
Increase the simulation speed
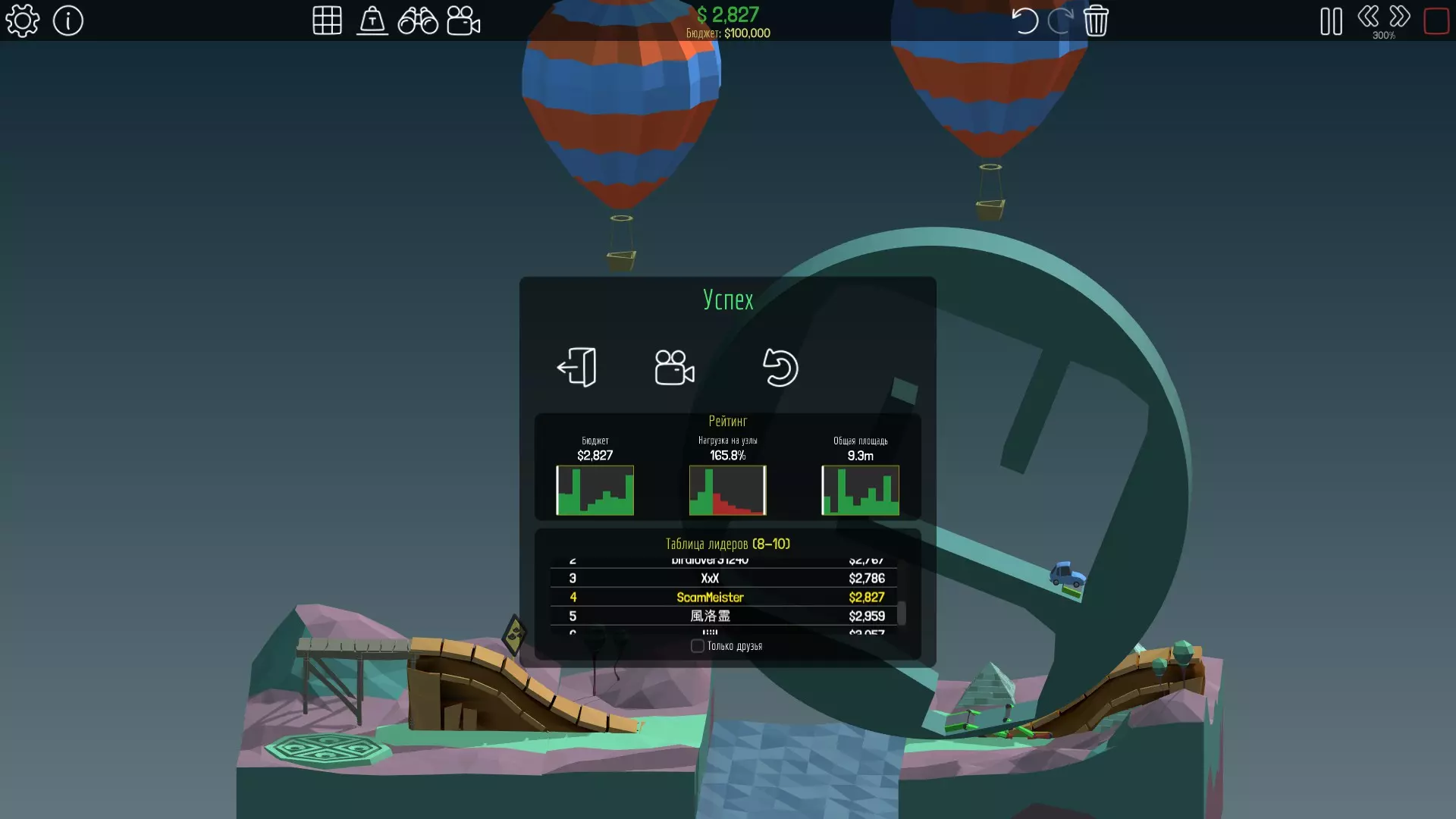(x=1400, y=17)
